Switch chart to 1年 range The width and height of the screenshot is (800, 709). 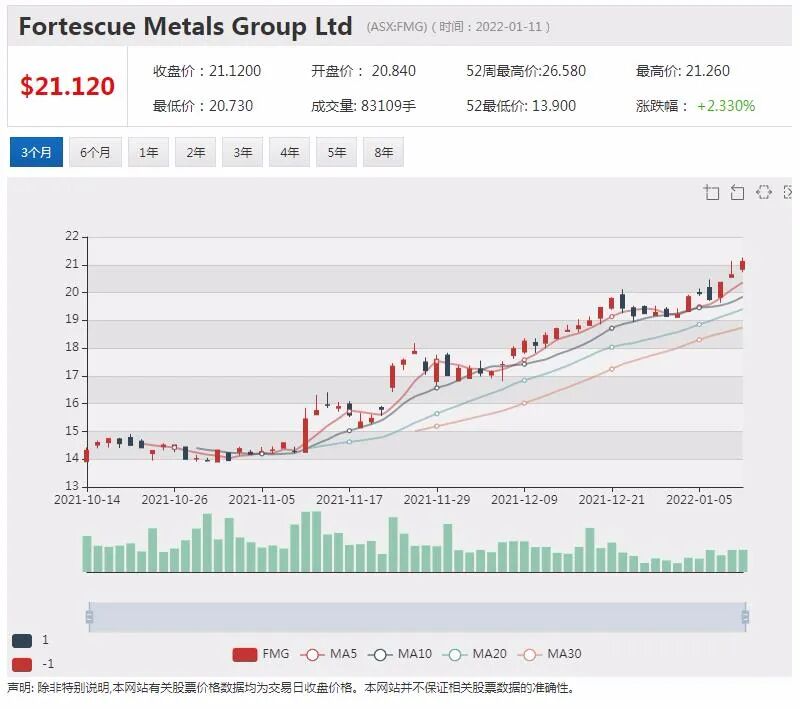[x=148, y=152]
